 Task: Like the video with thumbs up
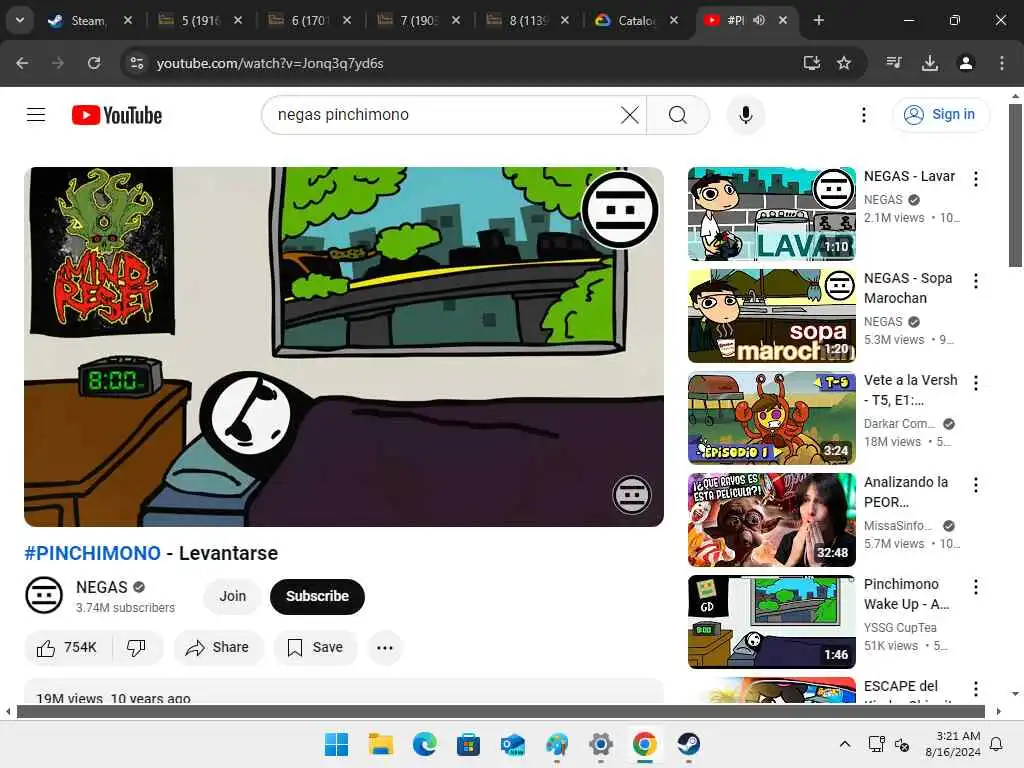click(67, 648)
